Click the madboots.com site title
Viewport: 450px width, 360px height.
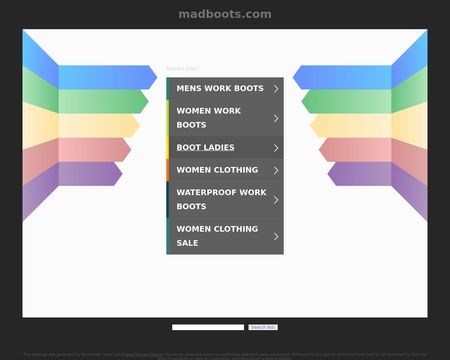(x=225, y=14)
